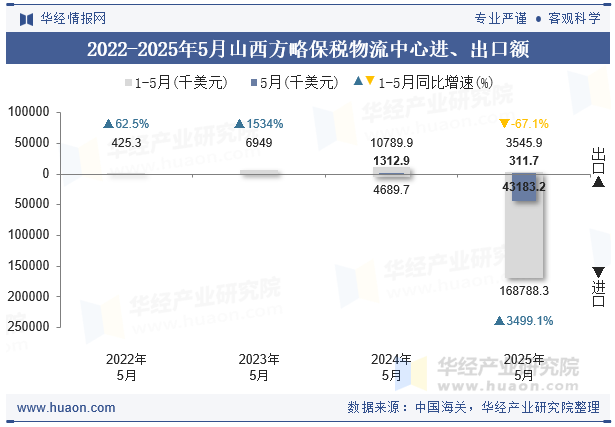Click the gray 2023 export bar
The height and width of the screenshot is (427, 615).
[x=259, y=172]
